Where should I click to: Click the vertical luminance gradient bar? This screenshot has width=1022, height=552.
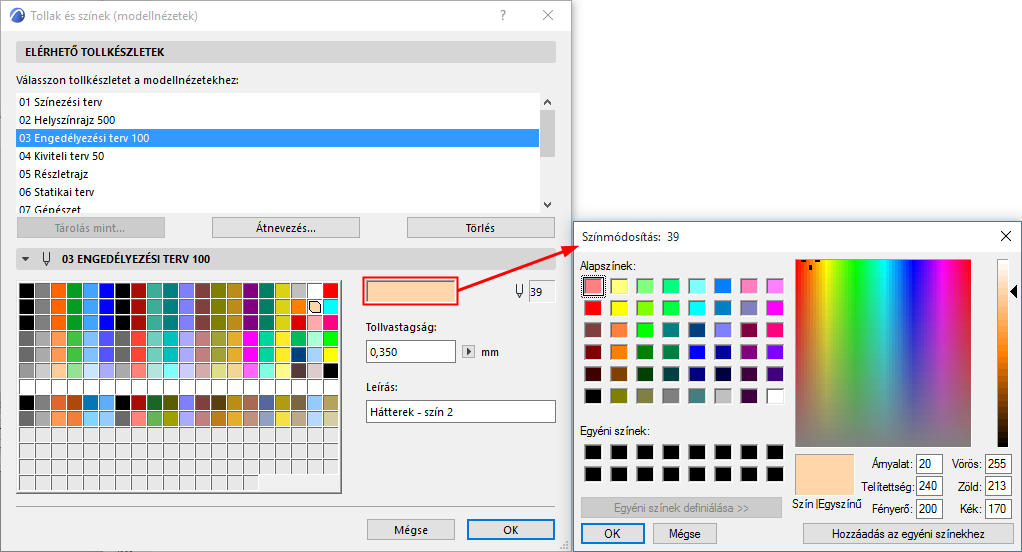tap(1002, 353)
